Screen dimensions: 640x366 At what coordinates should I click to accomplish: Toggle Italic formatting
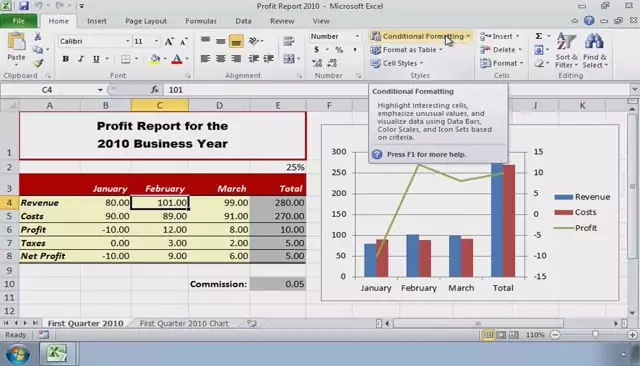point(81,59)
